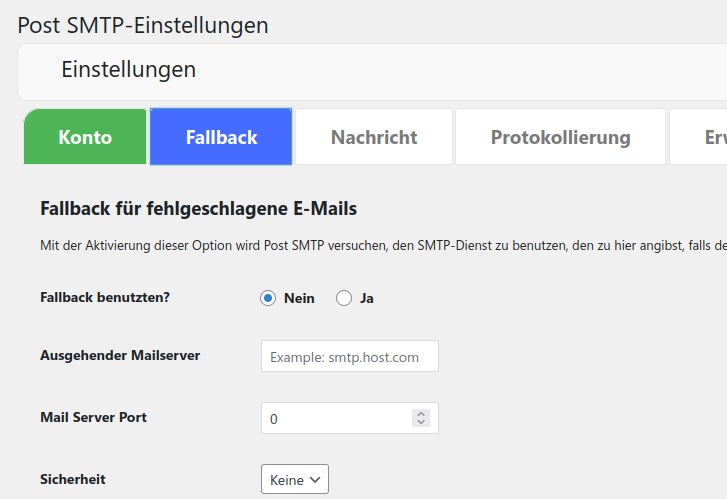Select Nein for Fallback benutzten
The image size is (727, 499).
pos(268,298)
